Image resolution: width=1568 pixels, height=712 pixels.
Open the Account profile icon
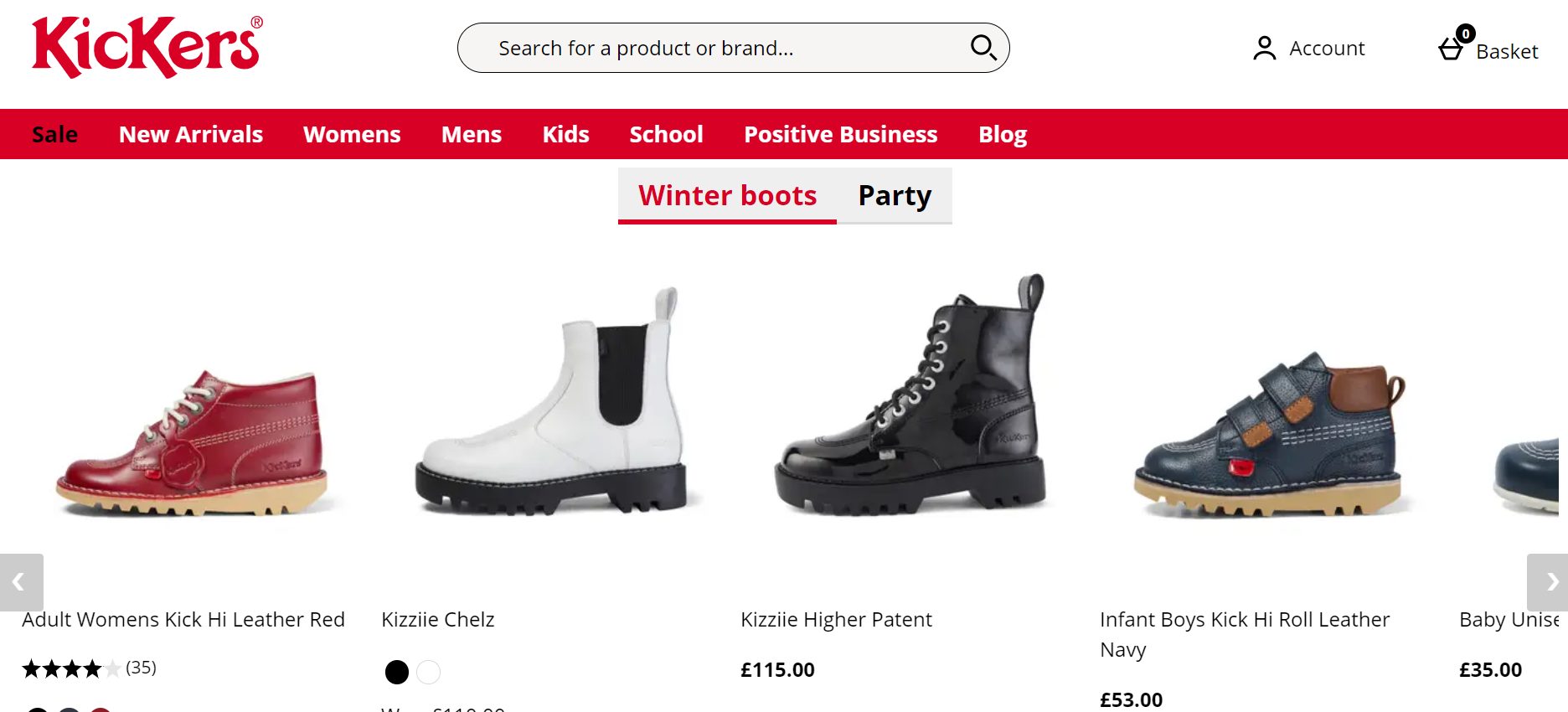1264,49
